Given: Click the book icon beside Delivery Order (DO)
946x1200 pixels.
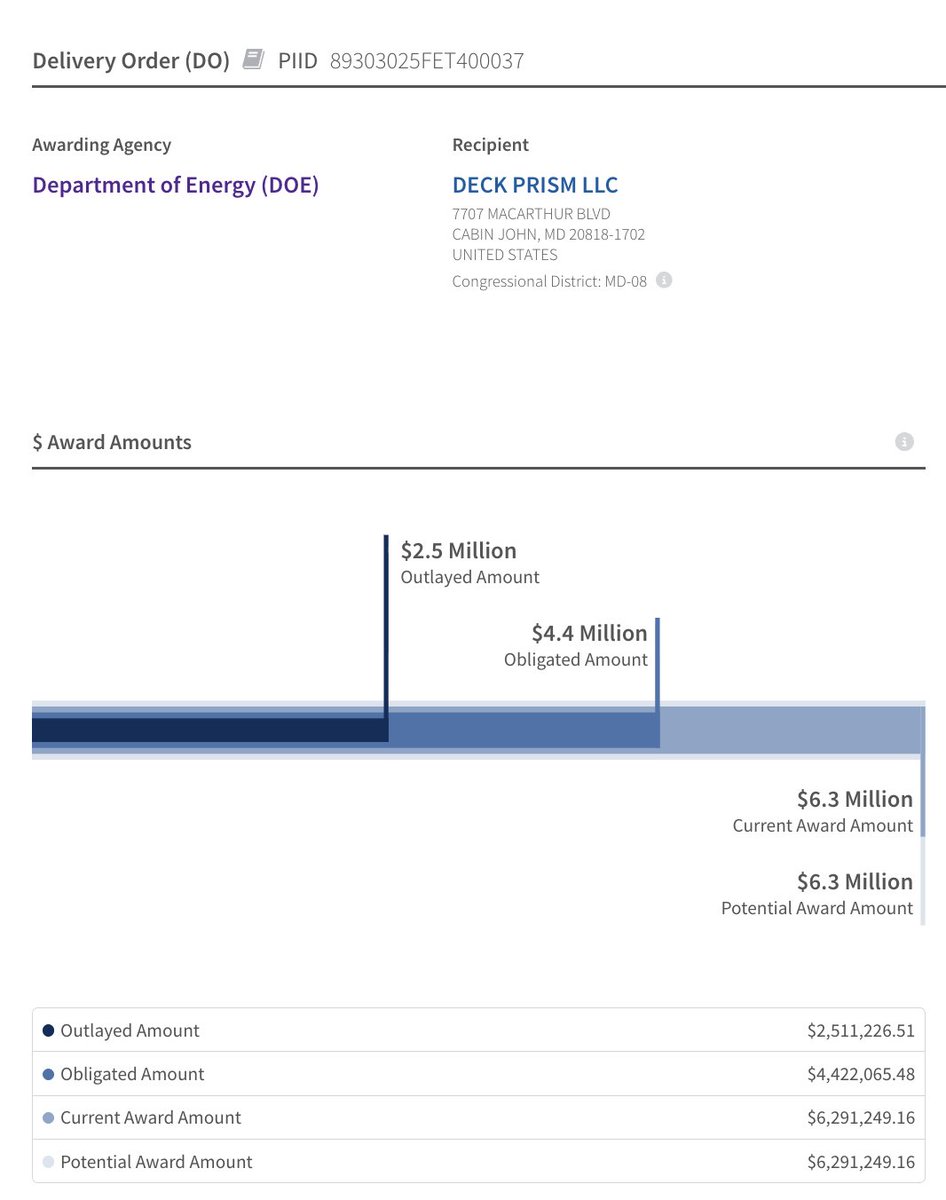Looking at the screenshot, I should pyautogui.click(x=253, y=60).
